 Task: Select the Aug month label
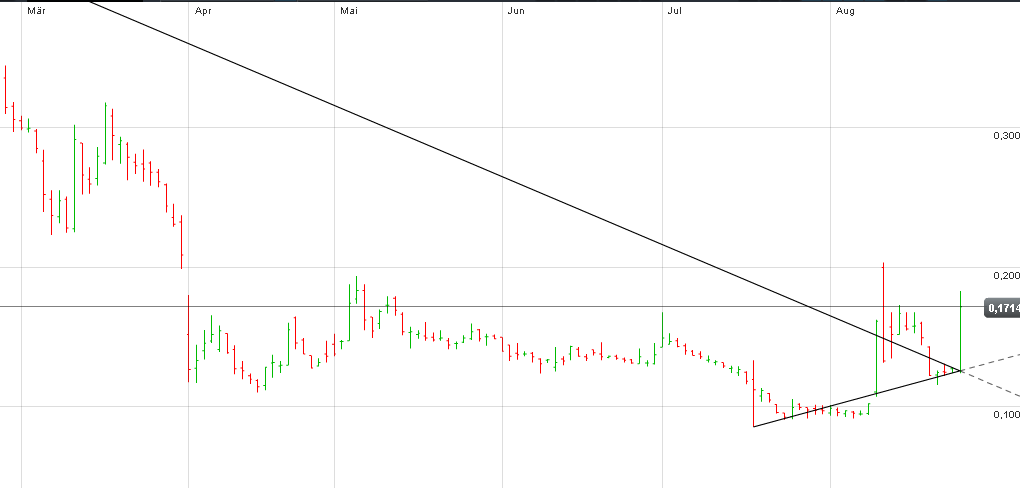click(x=846, y=10)
